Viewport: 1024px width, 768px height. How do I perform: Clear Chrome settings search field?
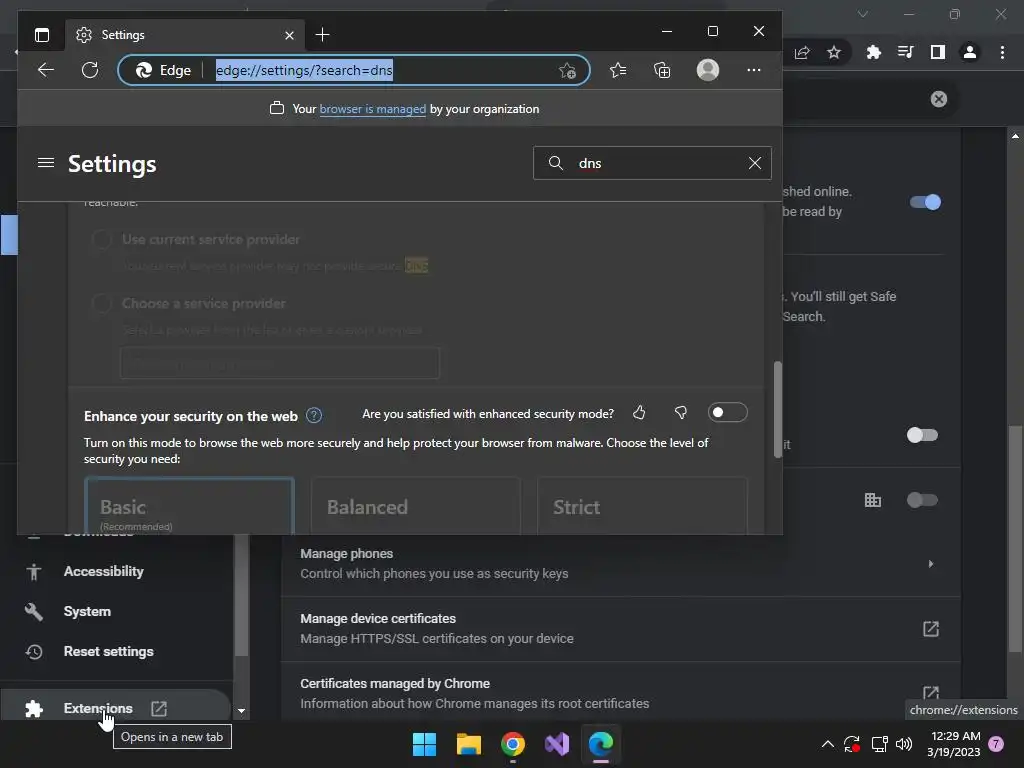click(938, 99)
